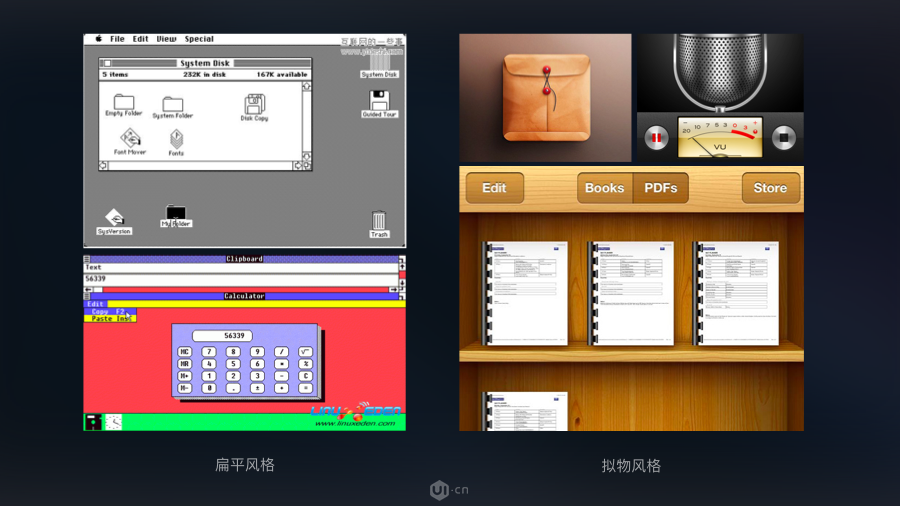The image size is (900, 506).
Task: Select the Guided Tour floppy icon
Action: (379, 104)
